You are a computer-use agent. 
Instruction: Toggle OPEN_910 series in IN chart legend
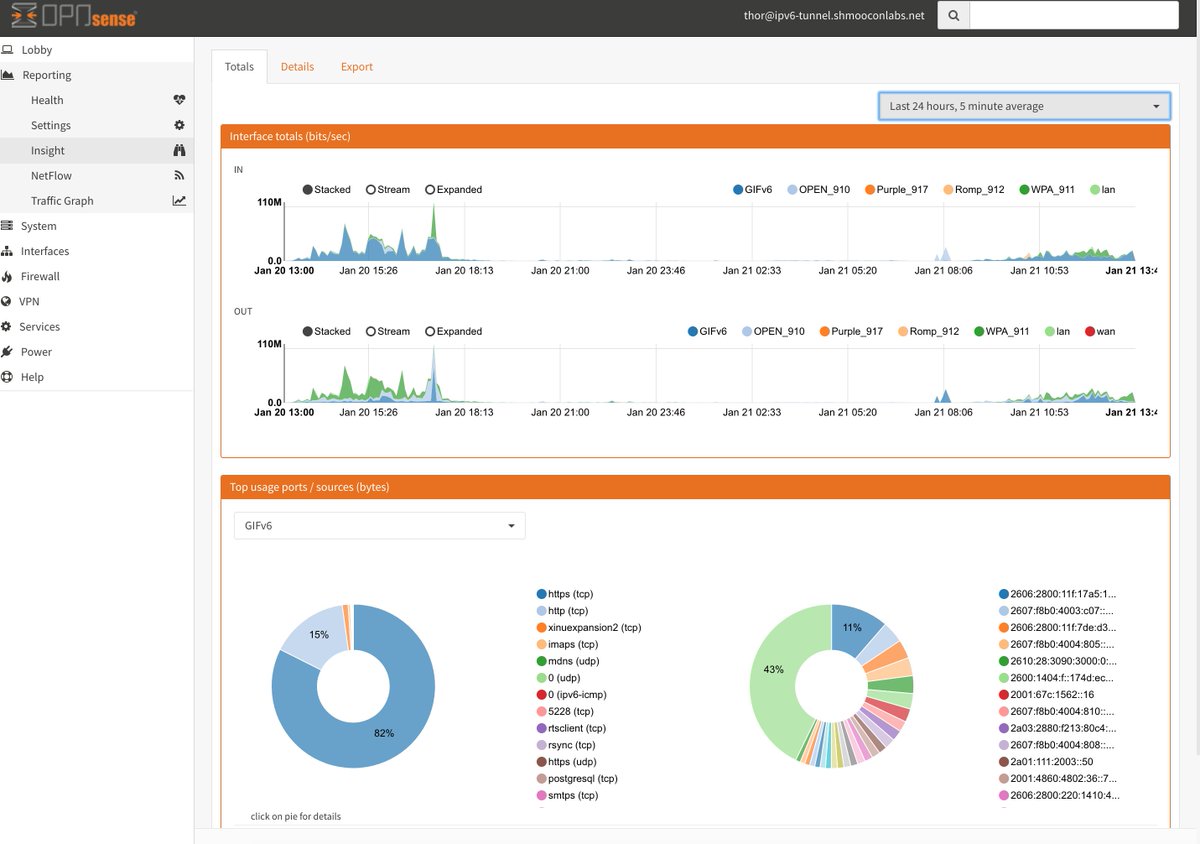click(818, 189)
